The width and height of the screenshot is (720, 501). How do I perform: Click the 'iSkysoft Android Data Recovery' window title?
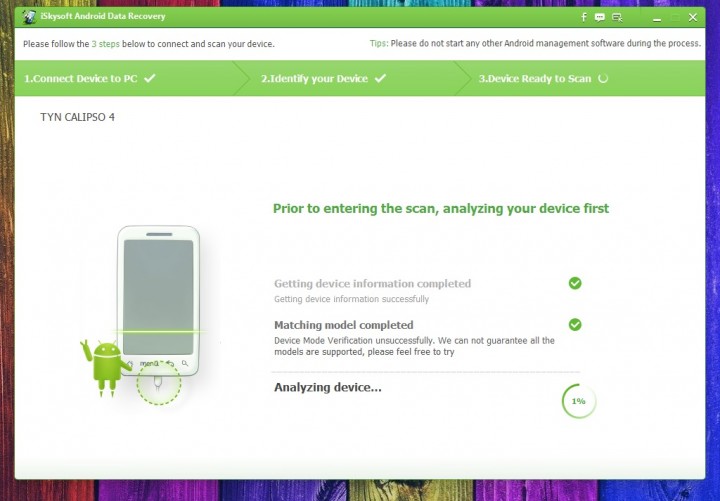pyautogui.click(x=103, y=16)
